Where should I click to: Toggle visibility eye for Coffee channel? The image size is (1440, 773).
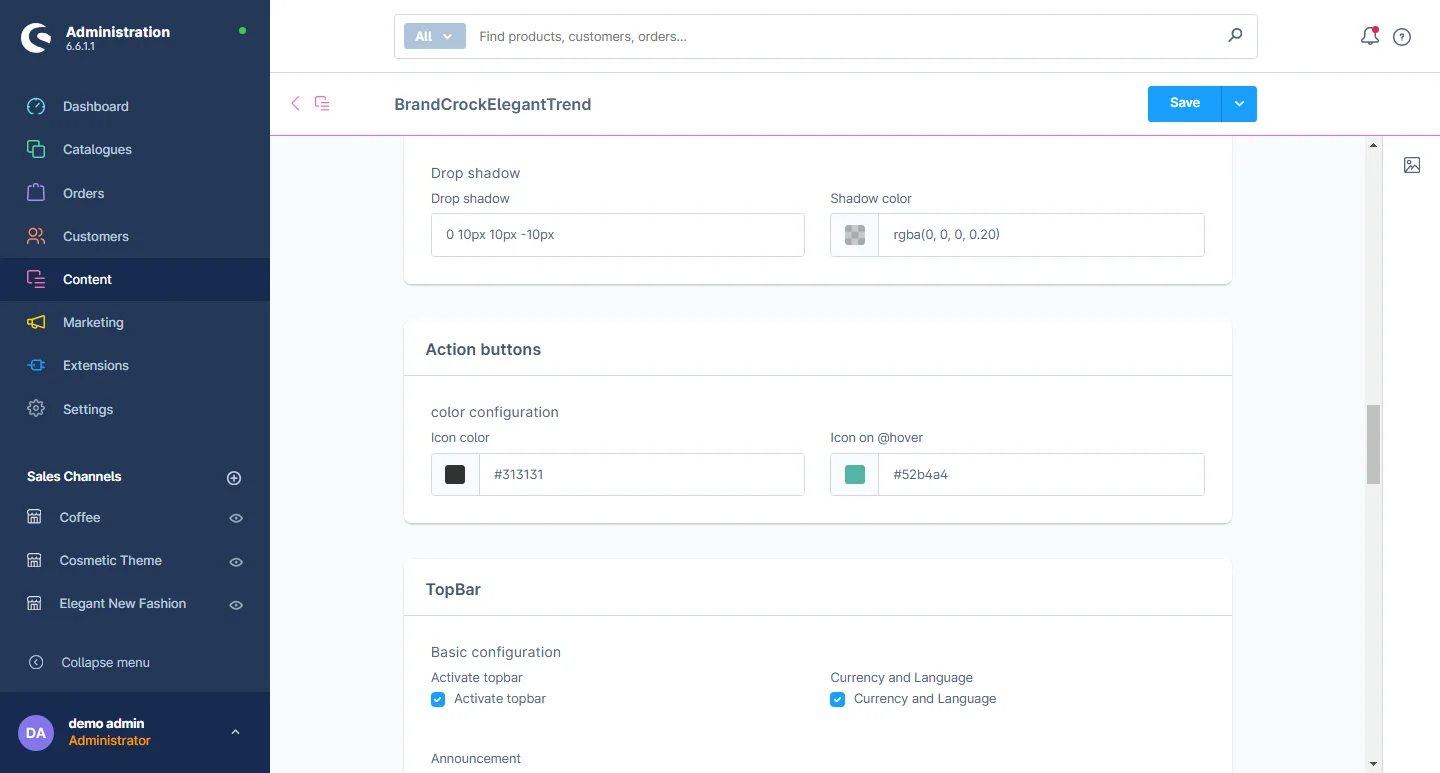(x=236, y=518)
